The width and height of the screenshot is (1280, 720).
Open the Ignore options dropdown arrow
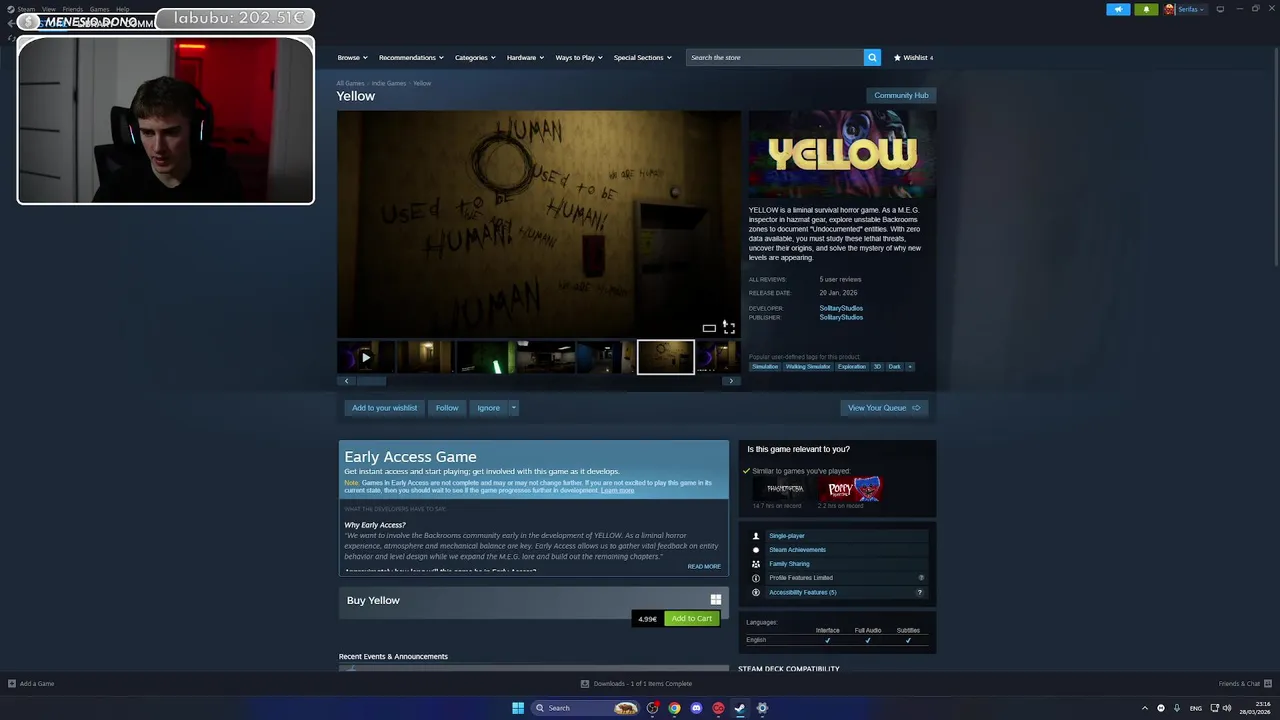tap(513, 408)
